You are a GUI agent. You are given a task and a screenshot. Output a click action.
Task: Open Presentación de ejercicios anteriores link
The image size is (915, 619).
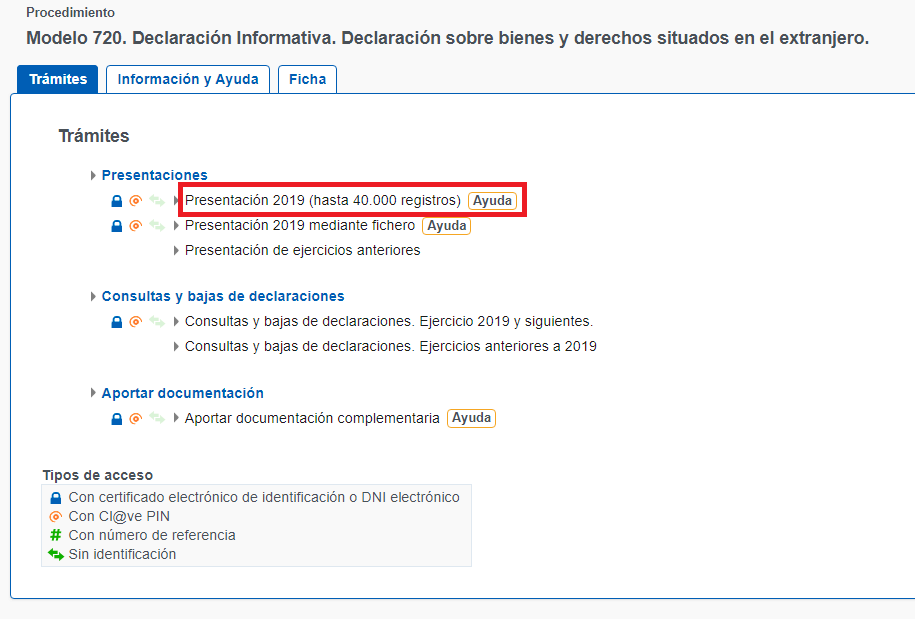(302, 251)
